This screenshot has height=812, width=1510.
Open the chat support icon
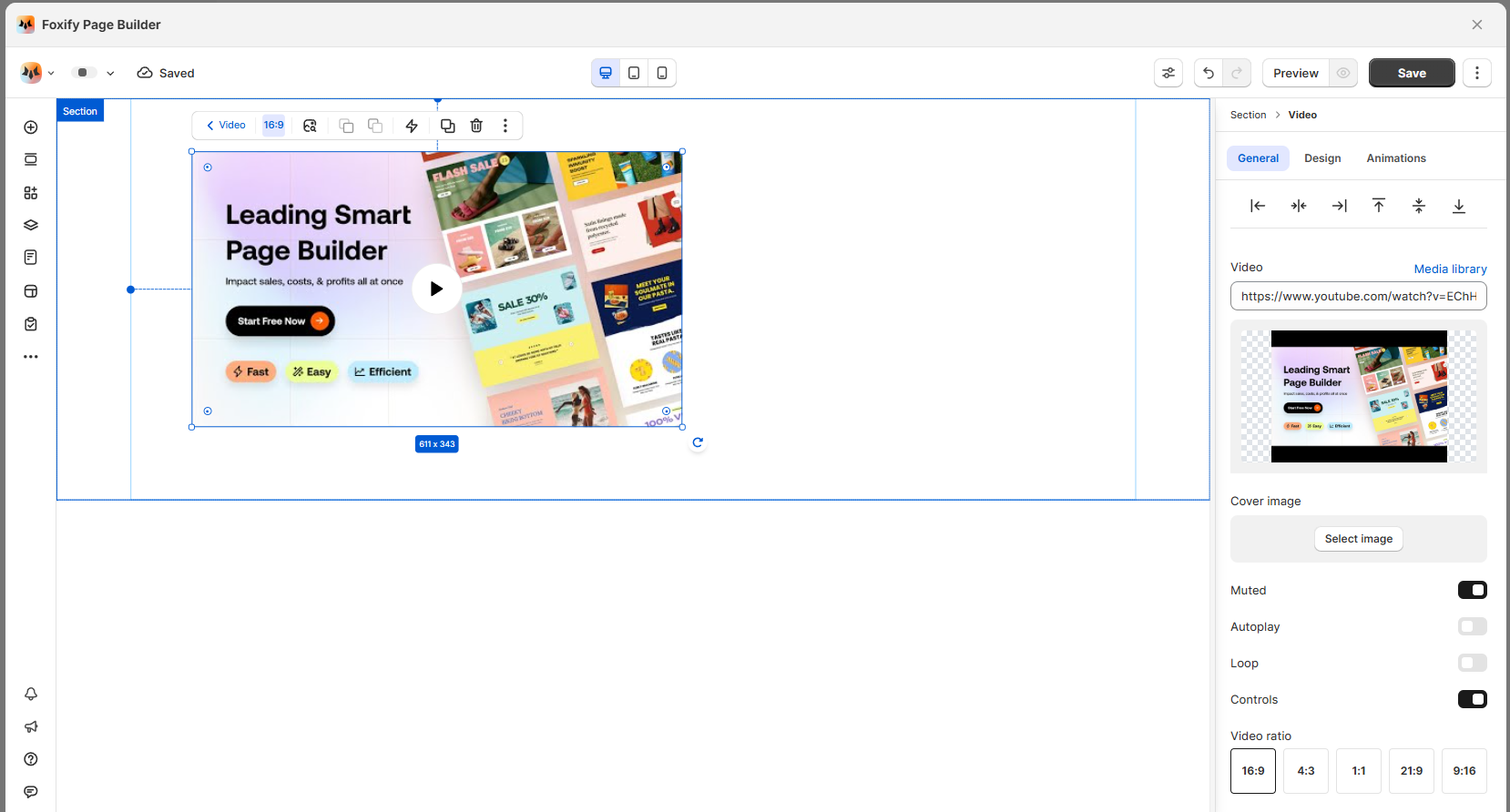(x=31, y=792)
